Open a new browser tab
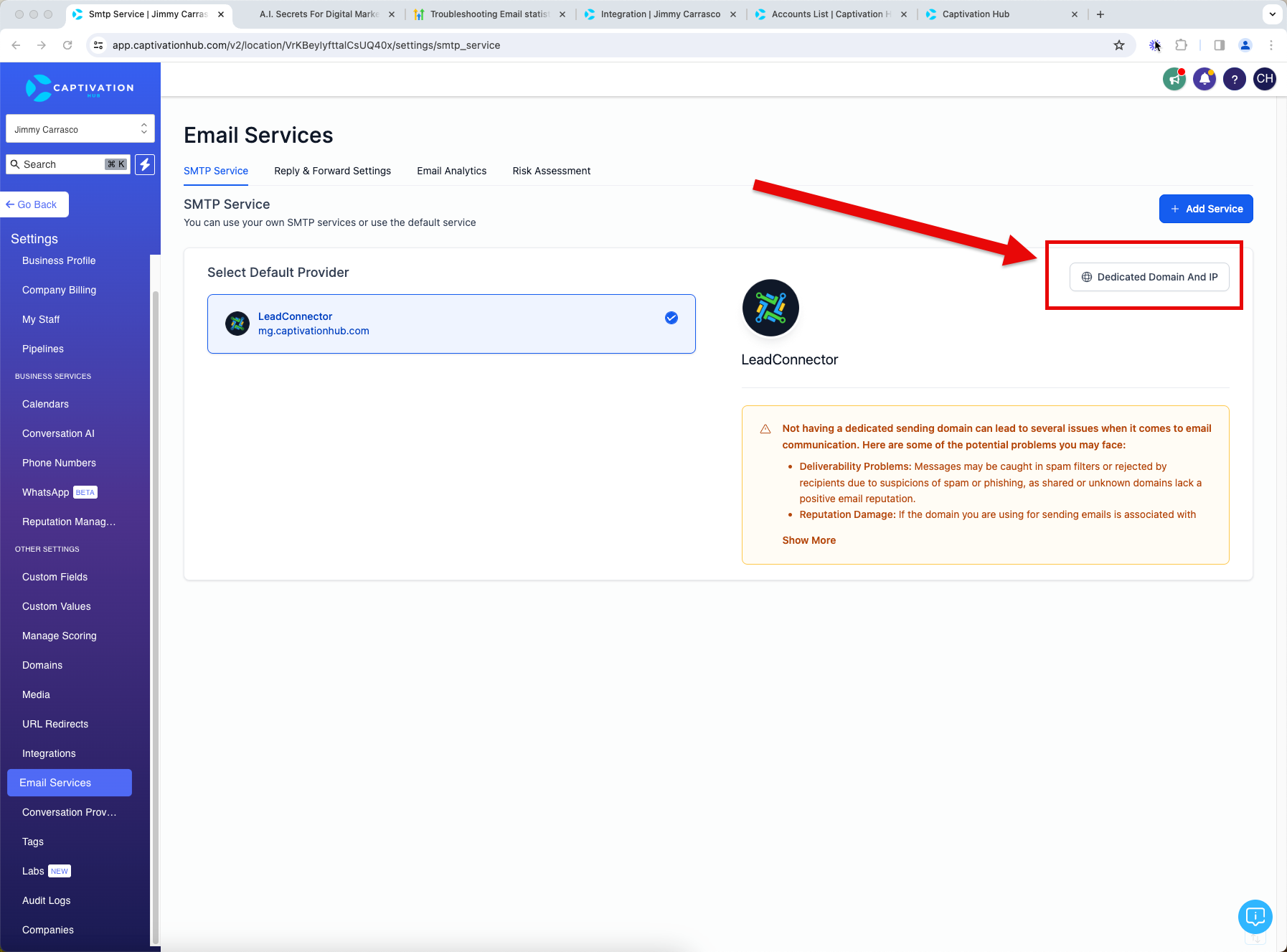1287x952 pixels. point(1100,14)
